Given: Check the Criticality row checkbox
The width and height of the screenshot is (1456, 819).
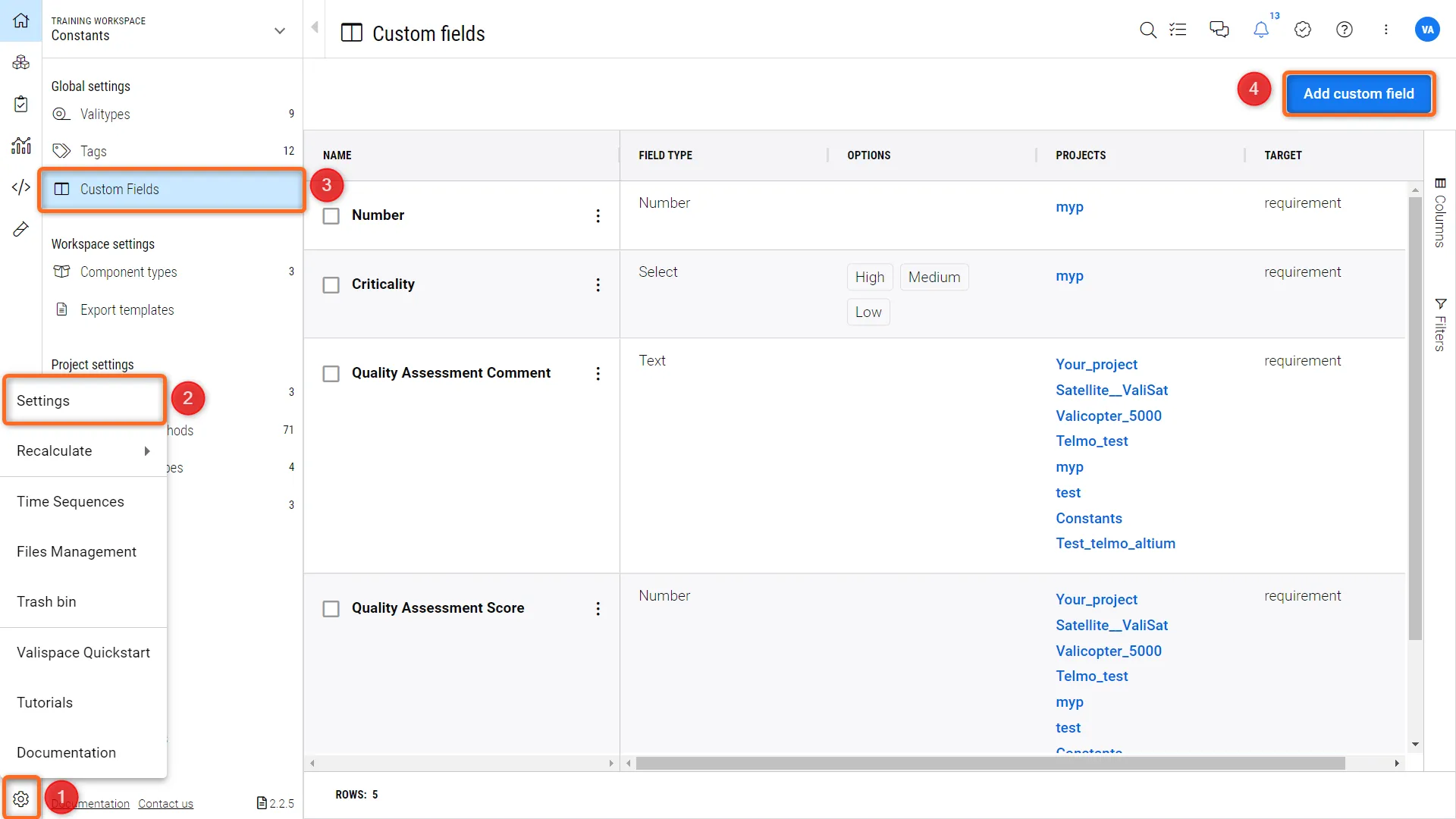Looking at the screenshot, I should 331,285.
